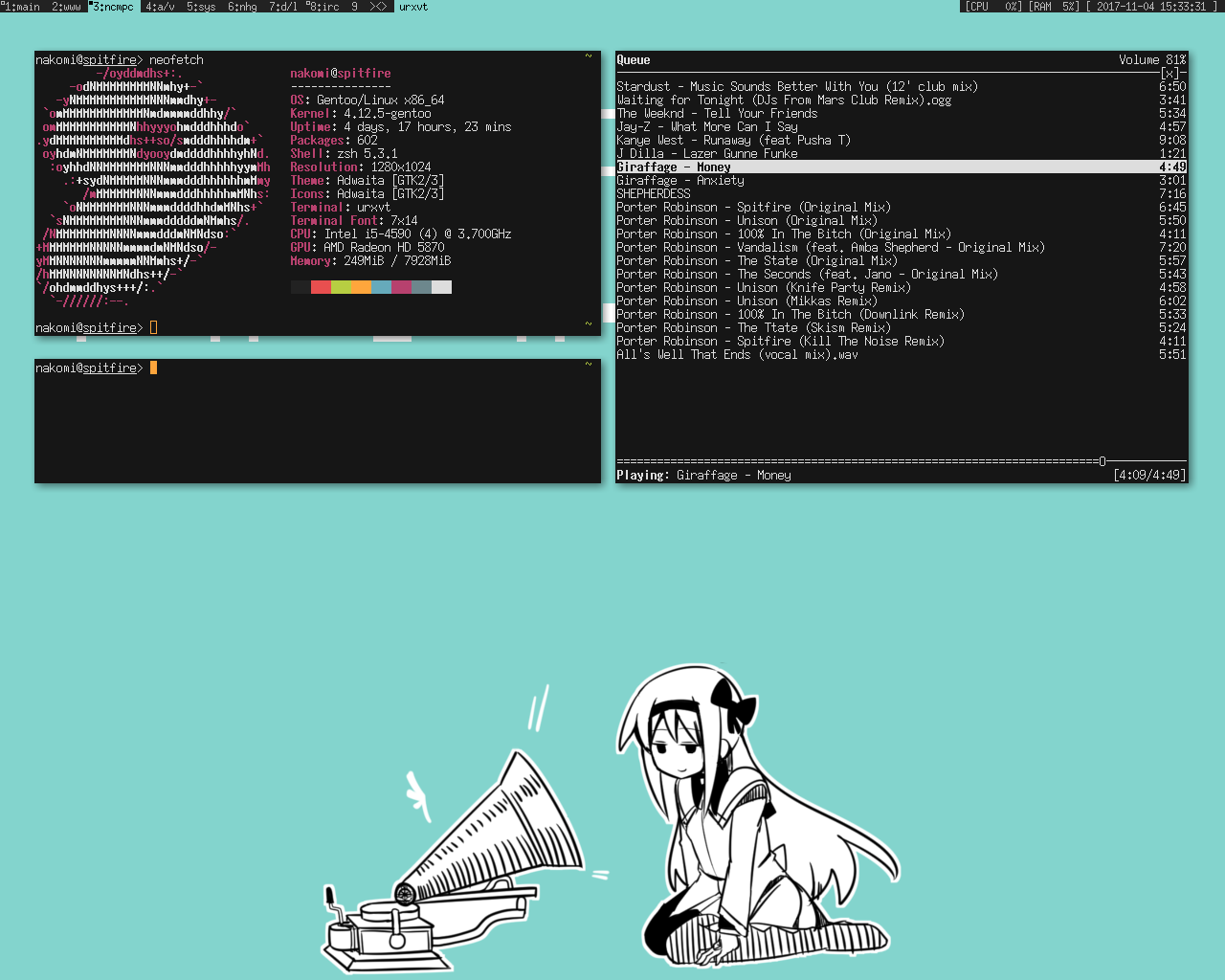This screenshot has height=980, width=1225.
Task: Switch to workspace 2:www
Action: pos(66,7)
